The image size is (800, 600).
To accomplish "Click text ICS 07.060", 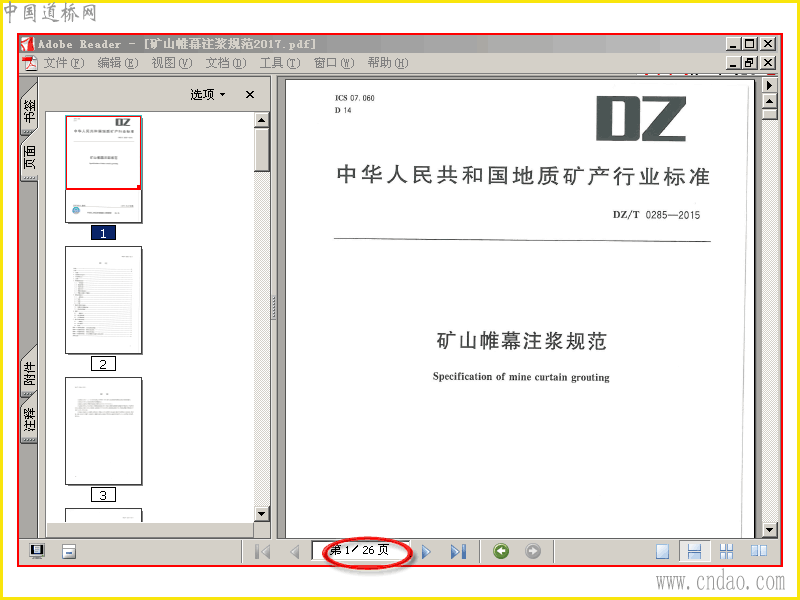I will click(x=355, y=98).
